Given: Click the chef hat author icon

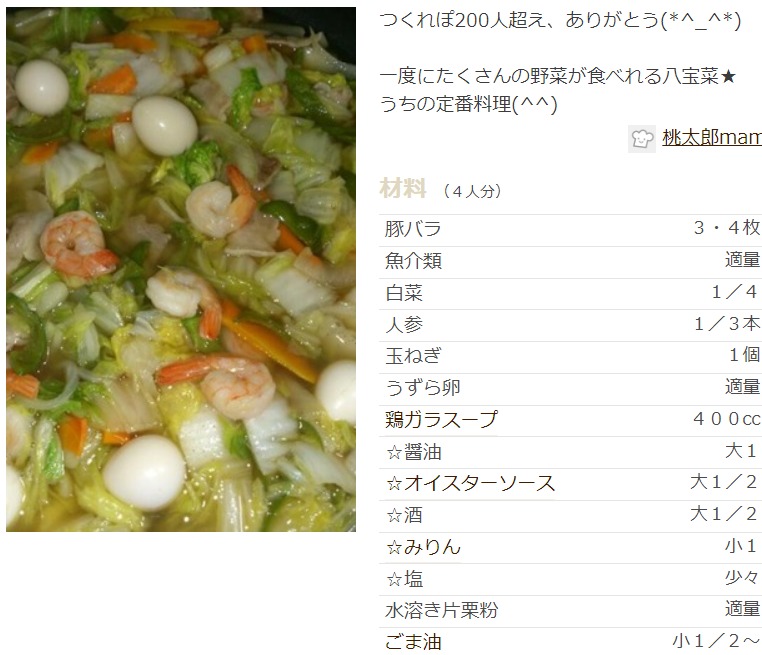Looking at the screenshot, I should [x=641, y=139].
